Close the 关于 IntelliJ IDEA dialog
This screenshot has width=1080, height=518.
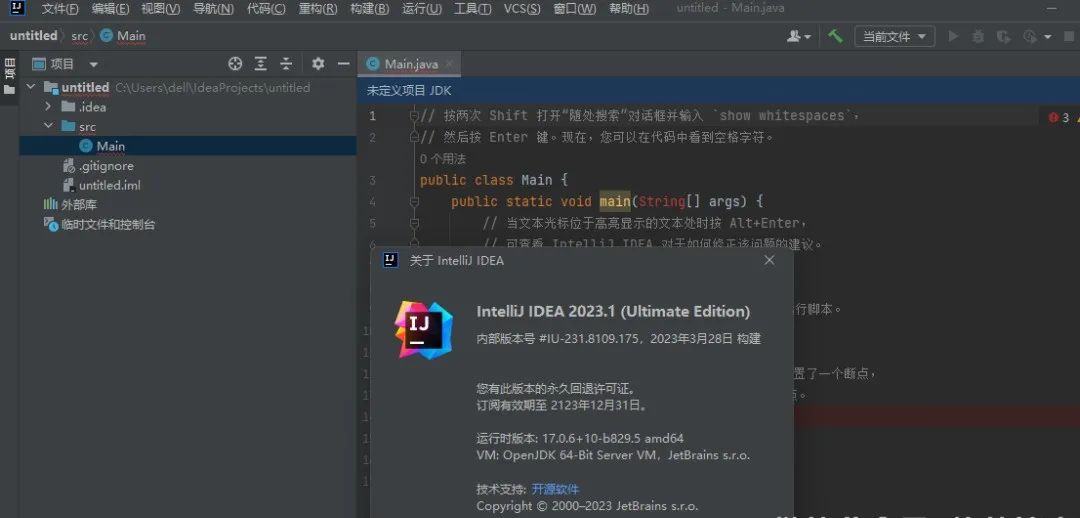[769, 260]
